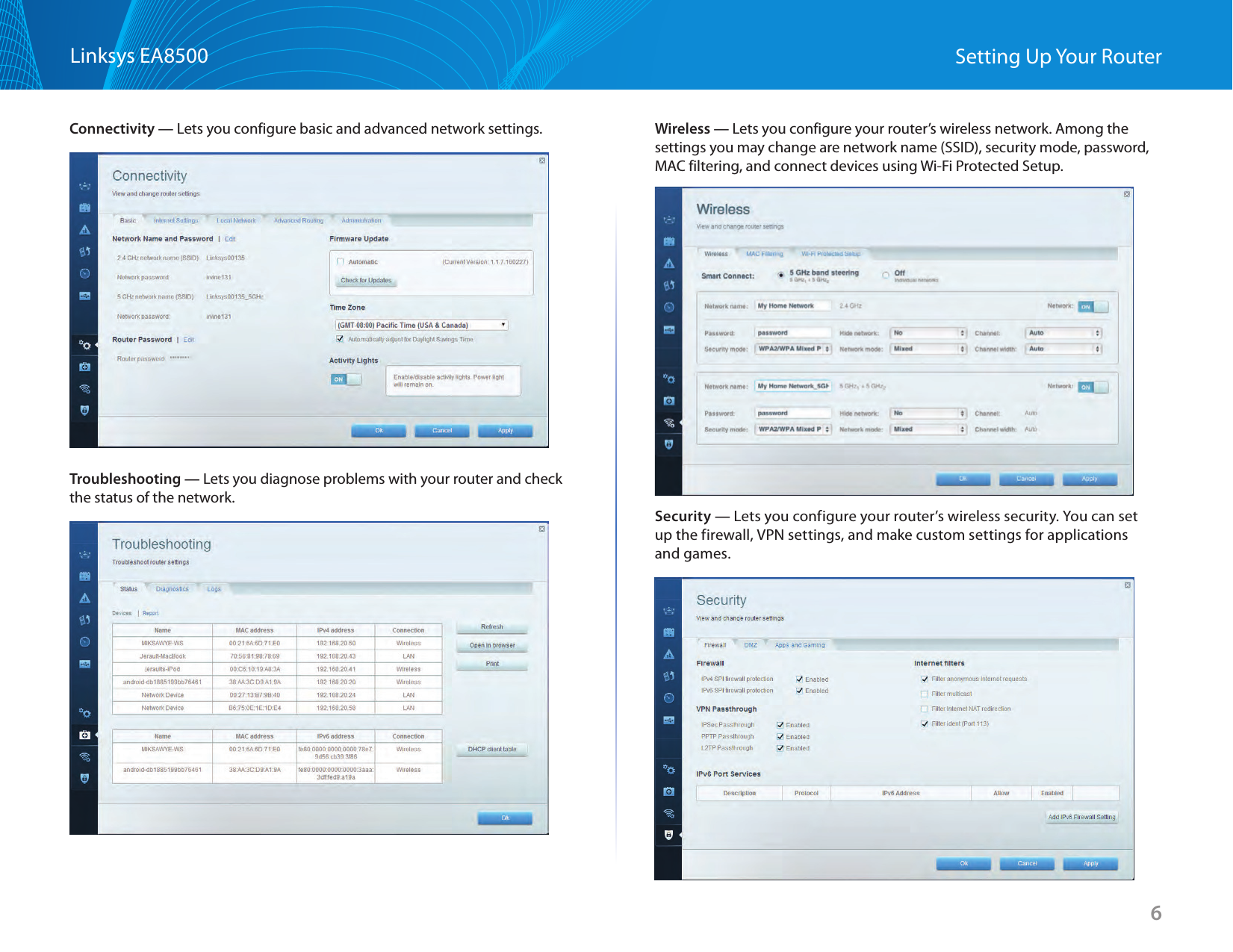Open Wireless Wi-Fi icon in Security sidebar
1233x952 pixels.
coord(669,813)
